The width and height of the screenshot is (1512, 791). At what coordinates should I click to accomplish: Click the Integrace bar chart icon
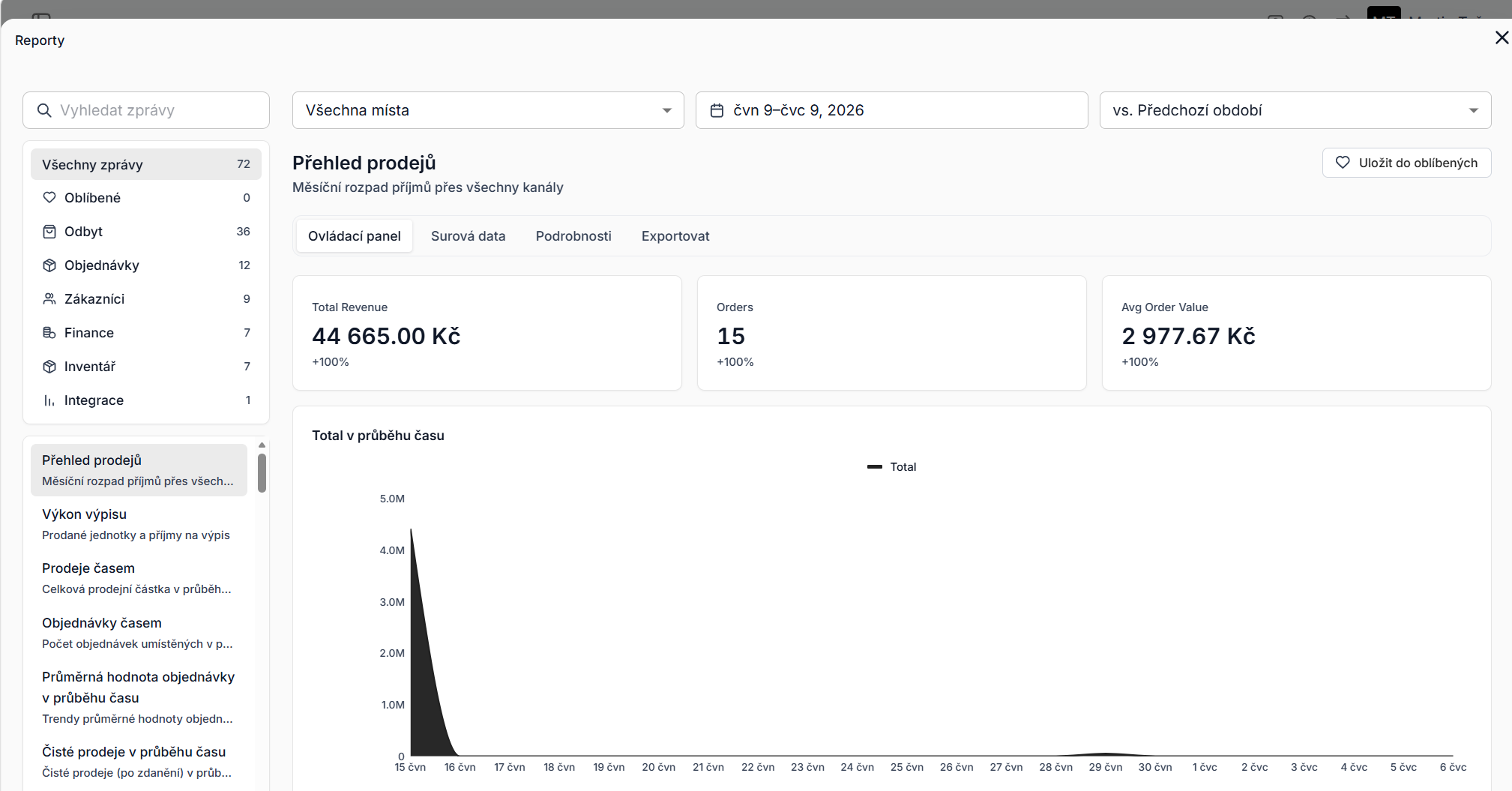49,400
